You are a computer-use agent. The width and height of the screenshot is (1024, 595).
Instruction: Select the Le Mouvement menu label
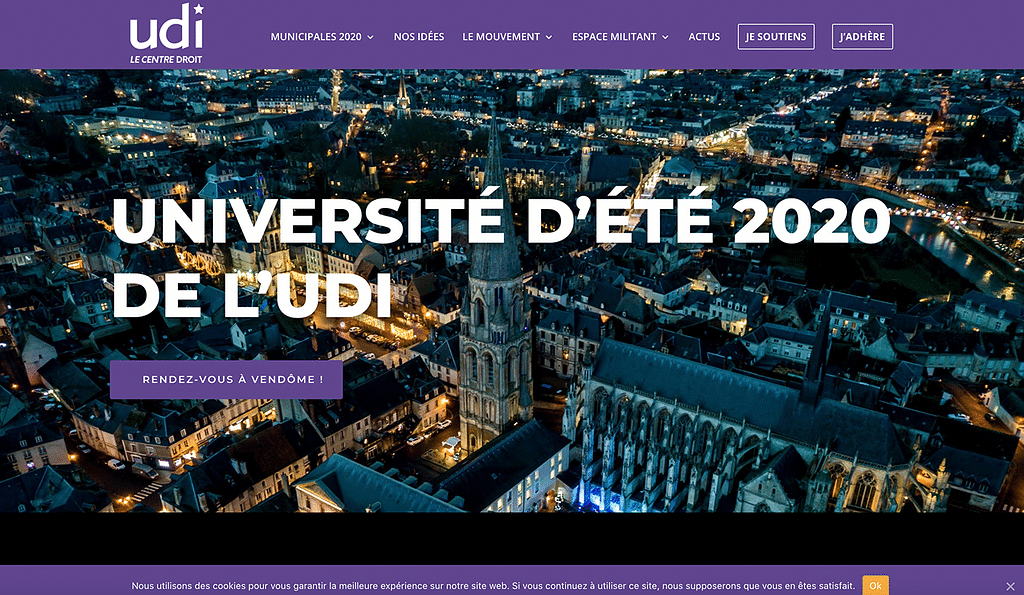coord(501,37)
